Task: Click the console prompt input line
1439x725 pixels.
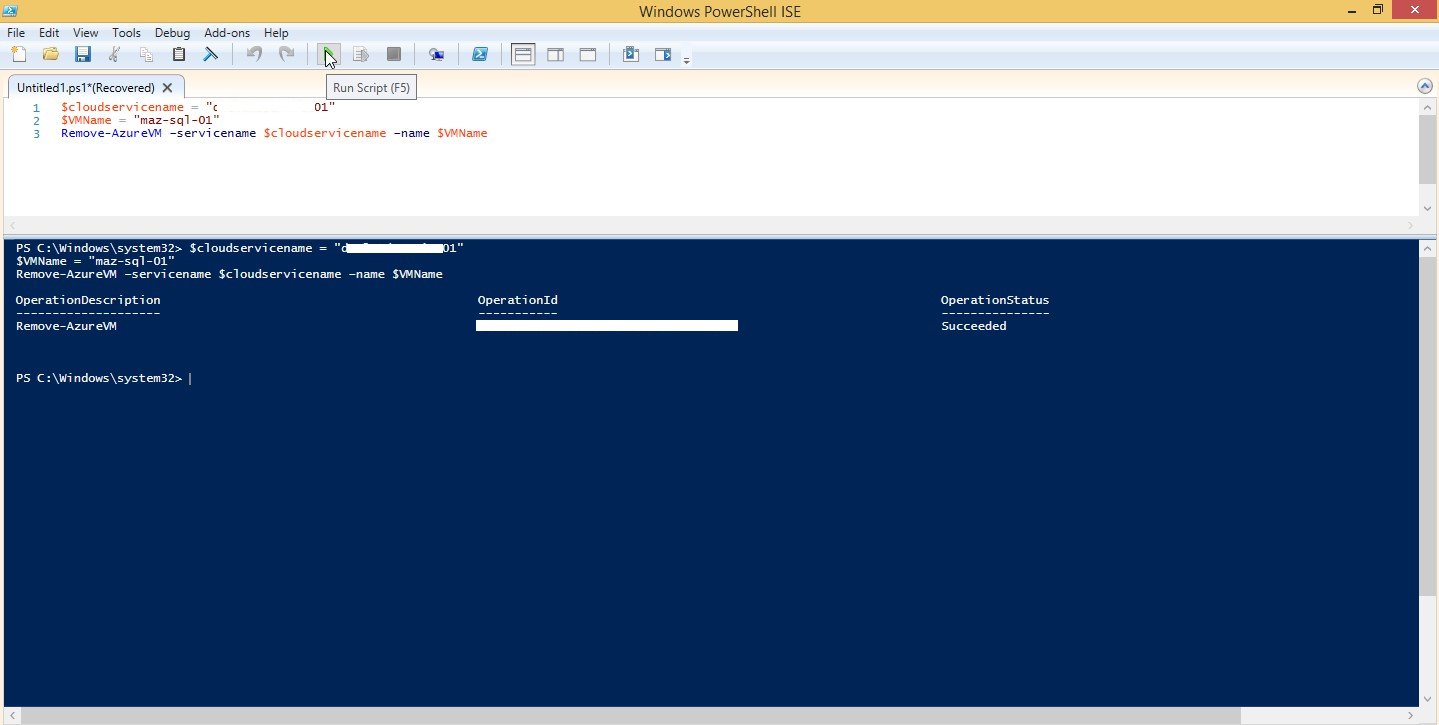Action: tap(103, 378)
